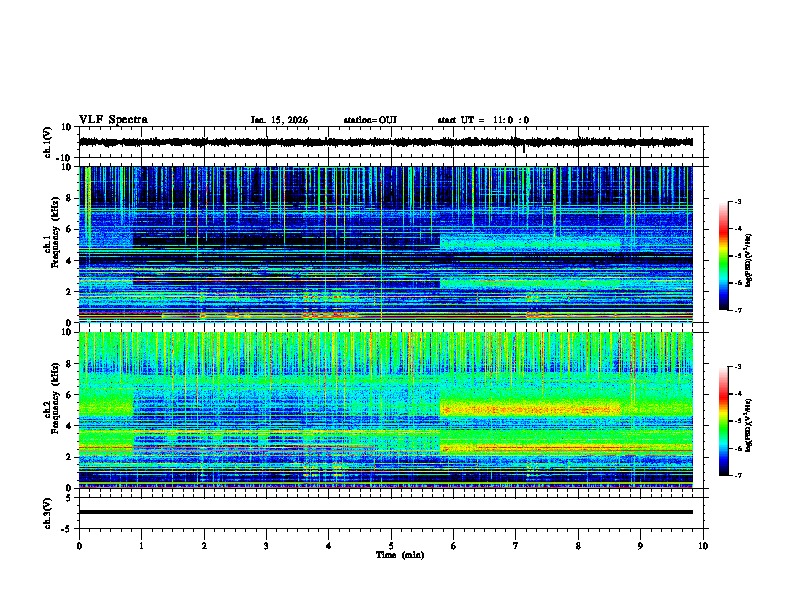Click the time axis tick label "4"

(x=328, y=546)
